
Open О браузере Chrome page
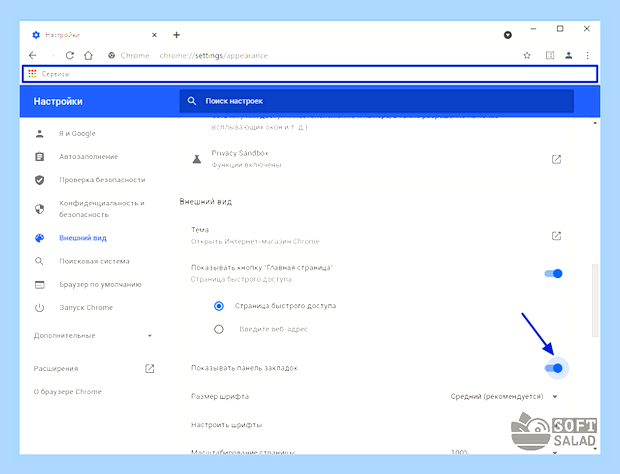67,392
